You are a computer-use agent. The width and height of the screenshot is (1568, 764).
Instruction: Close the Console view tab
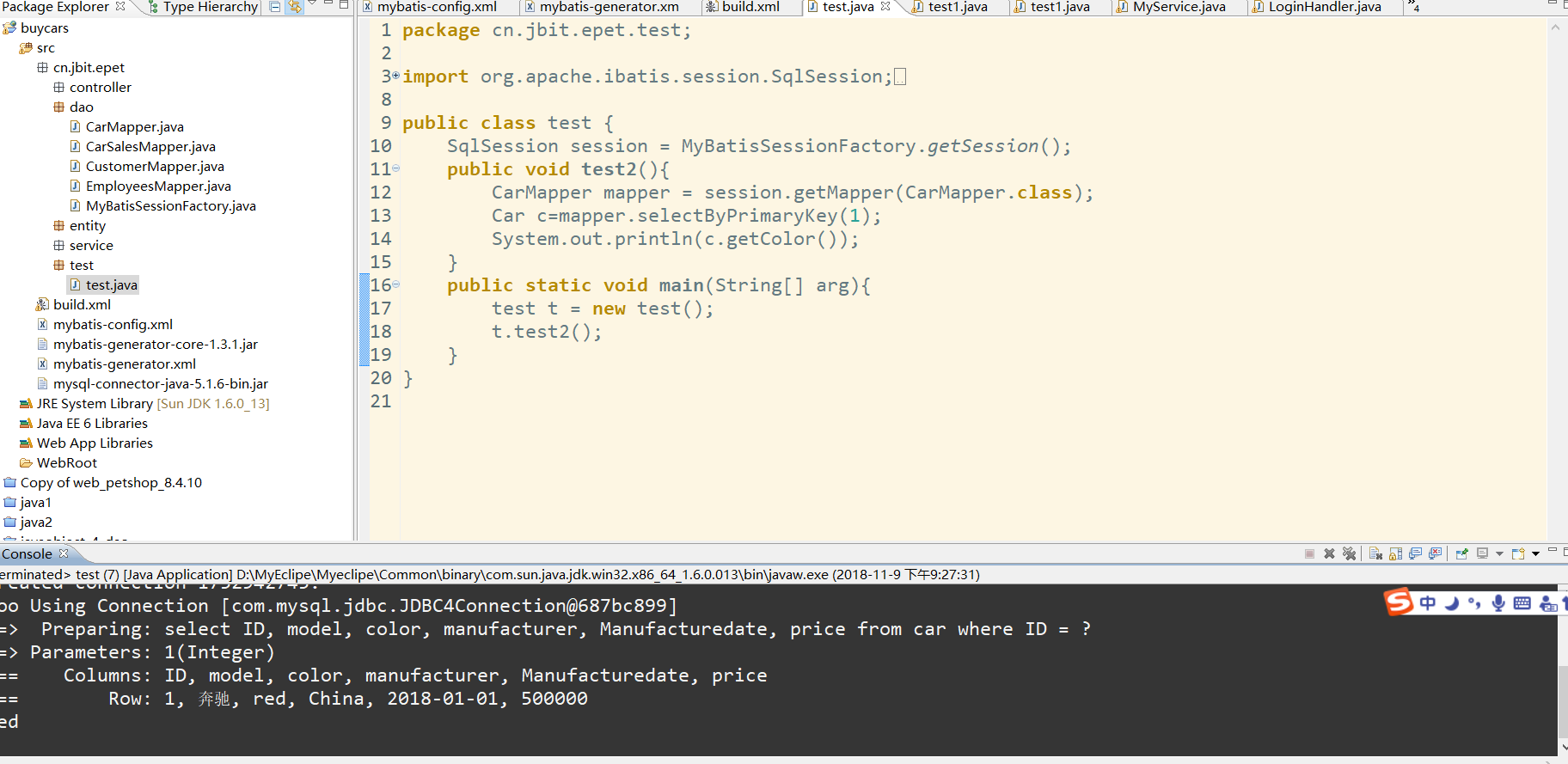[x=64, y=553]
